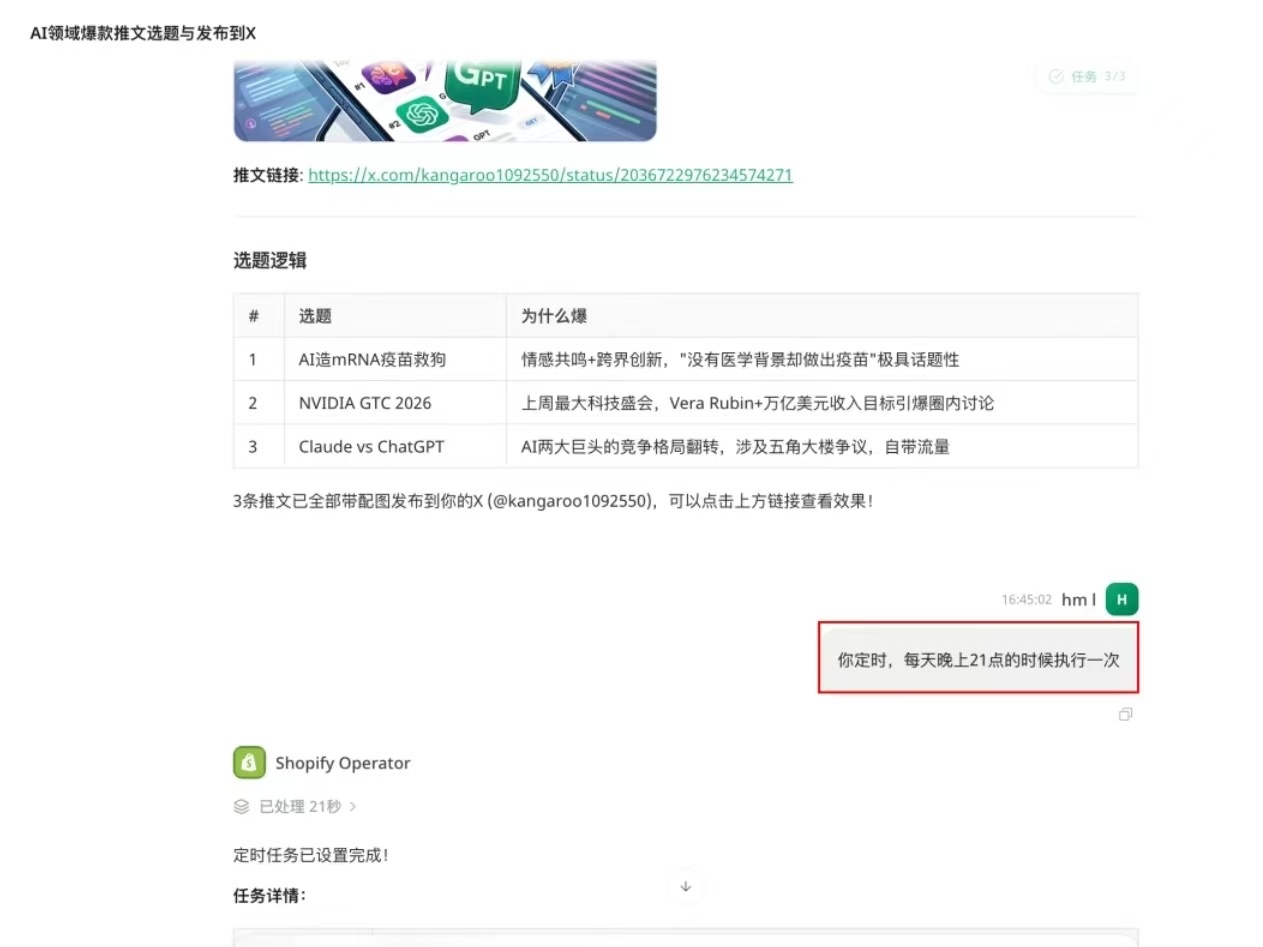Viewport: 1263px width, 947px height.
Task: Click the row 3 reason cell mentioning 五角大楼争议
Action: pyautogui.click(x=822, y=446)
